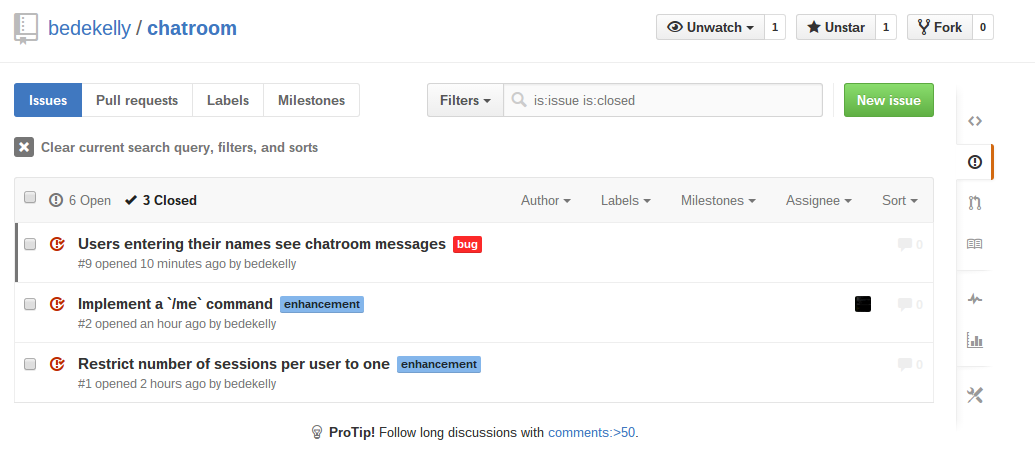Click enhancement label on 'Implement a /me command'
Viewport: 1035px width, 470px height.
tap(322, 304)
